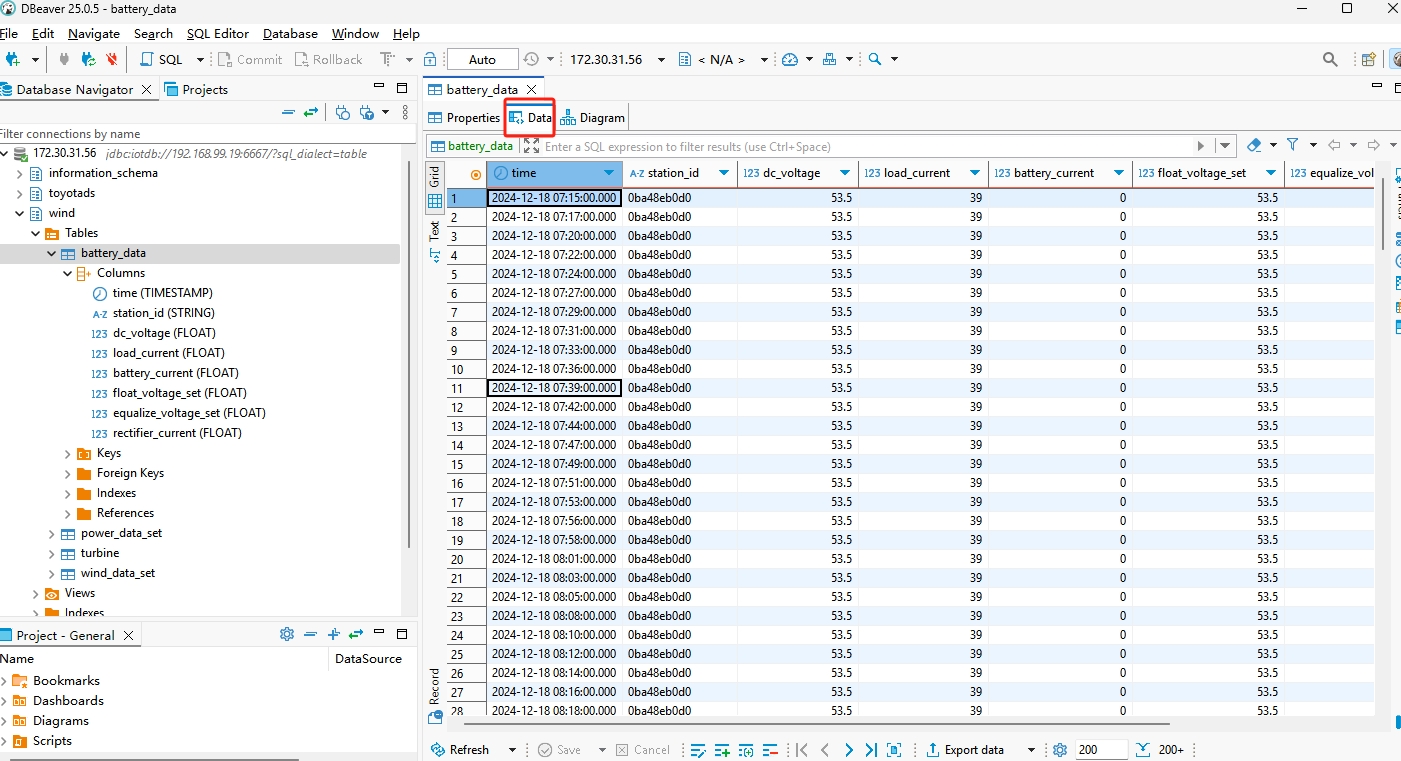The height and width of the screenshot is (761, 1401).
Task: Open the custom filters funnel icon
Action: 1293,145
